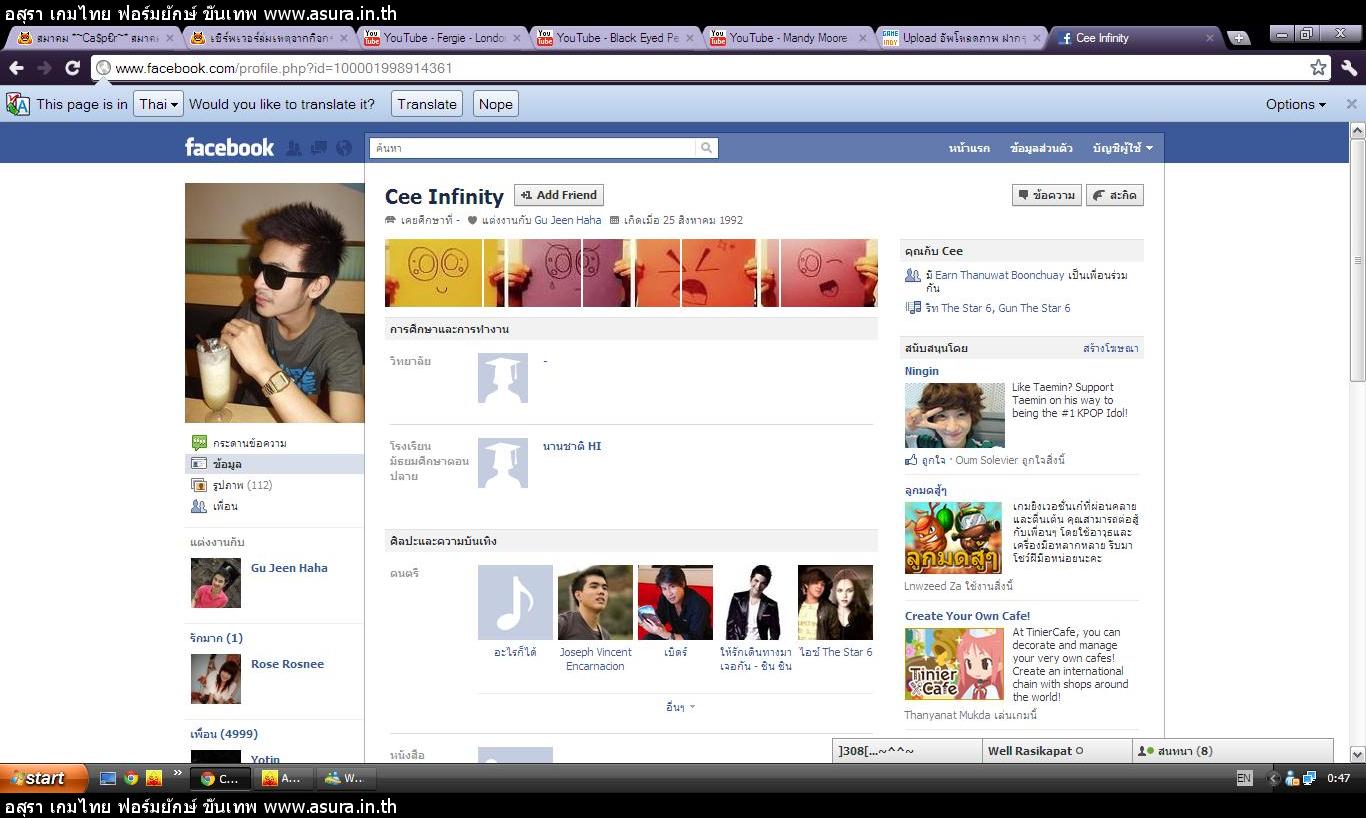Open the Chrome taskbar window button
This screenshot has width=1366, height=818.
220,778
